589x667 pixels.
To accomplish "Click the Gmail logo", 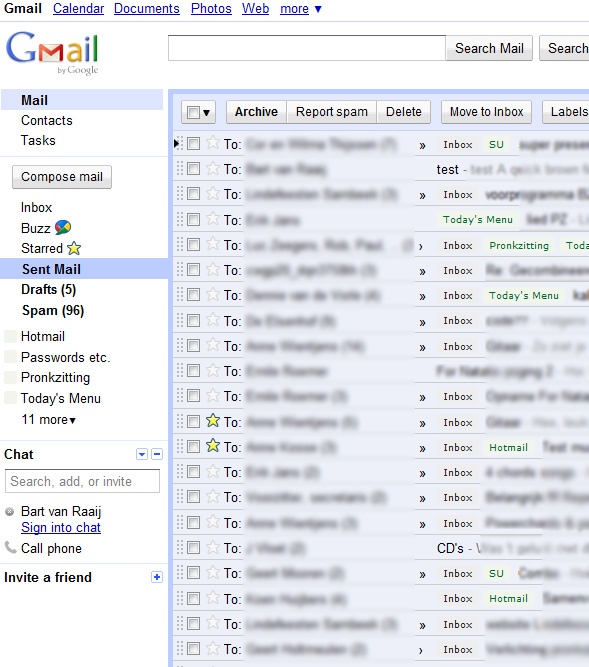I will (x=52, y=53).
